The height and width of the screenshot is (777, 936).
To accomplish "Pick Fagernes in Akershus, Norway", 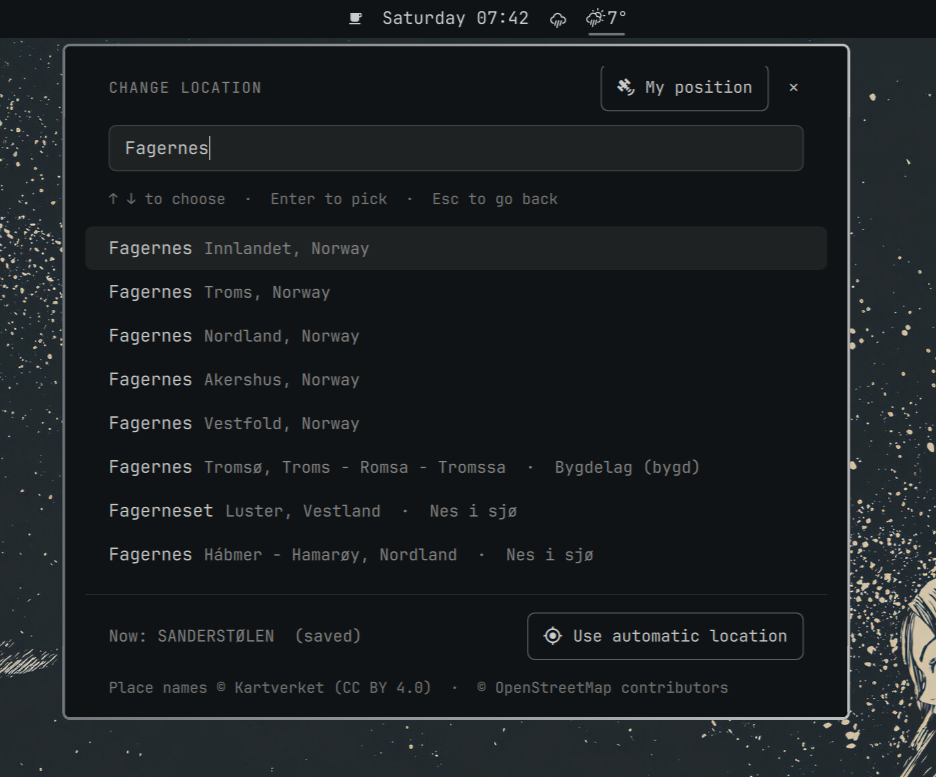I will pos(456,380).
